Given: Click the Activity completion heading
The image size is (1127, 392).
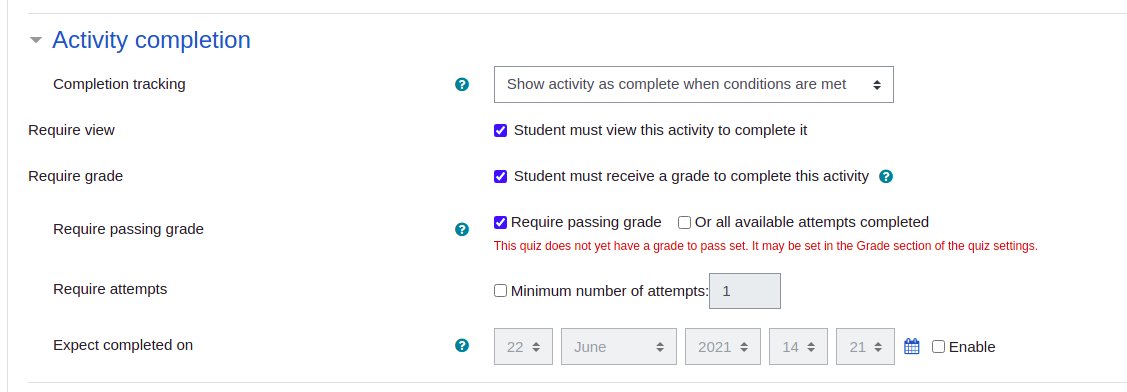Looking at the screenshot, I should [152, 40].
